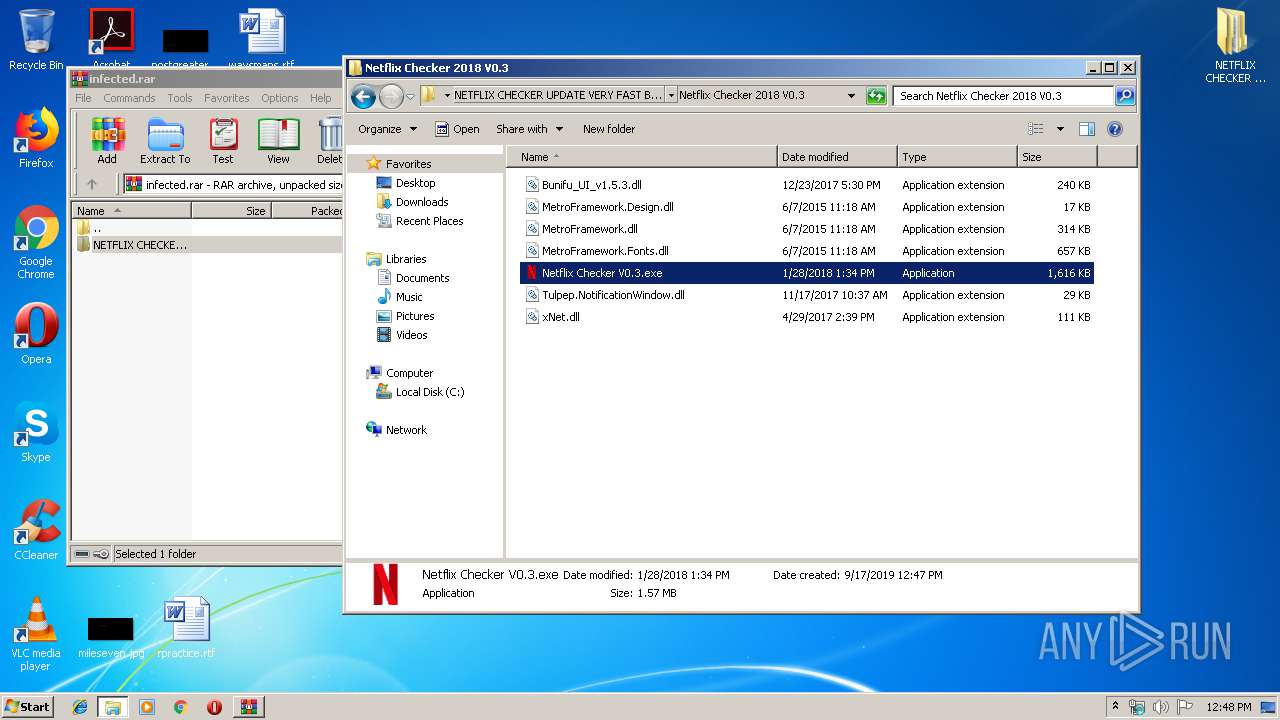Screen dimensions: 1280x720
Task: Select Bunifu_UI_v1.5.3.dll file
Action: coord(807,185)
